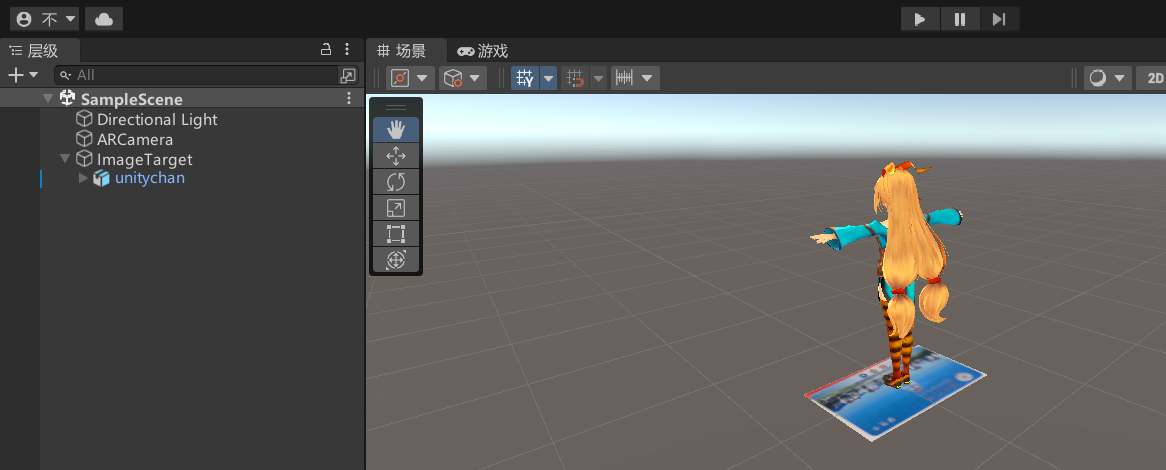Select the Hand view tool

[x=396, y=130]
